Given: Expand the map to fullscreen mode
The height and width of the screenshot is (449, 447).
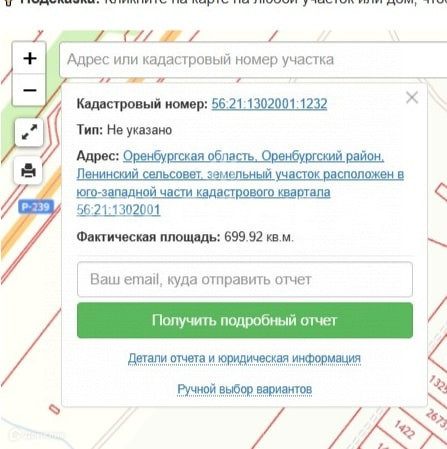Looking at the screenshot, I should pos(29,132).
